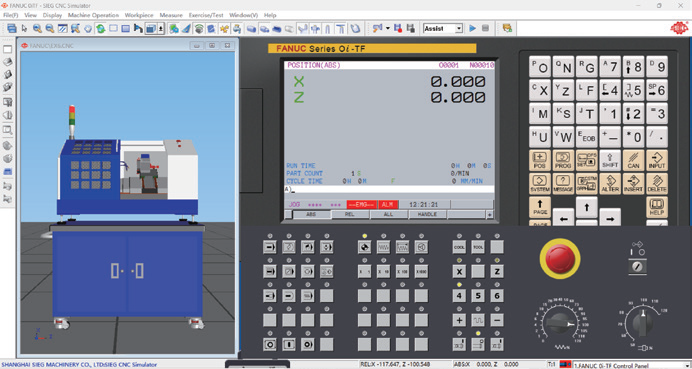Click the zoom out magnifier toolbar icon
The image size is (692, 369).
50,28
